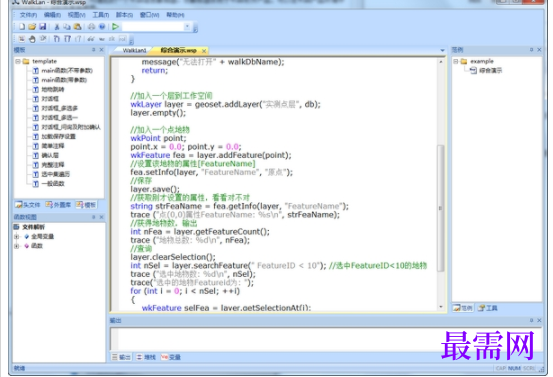
Task: Paste from clipboard using the paste icon
Action: coord(77,26)
